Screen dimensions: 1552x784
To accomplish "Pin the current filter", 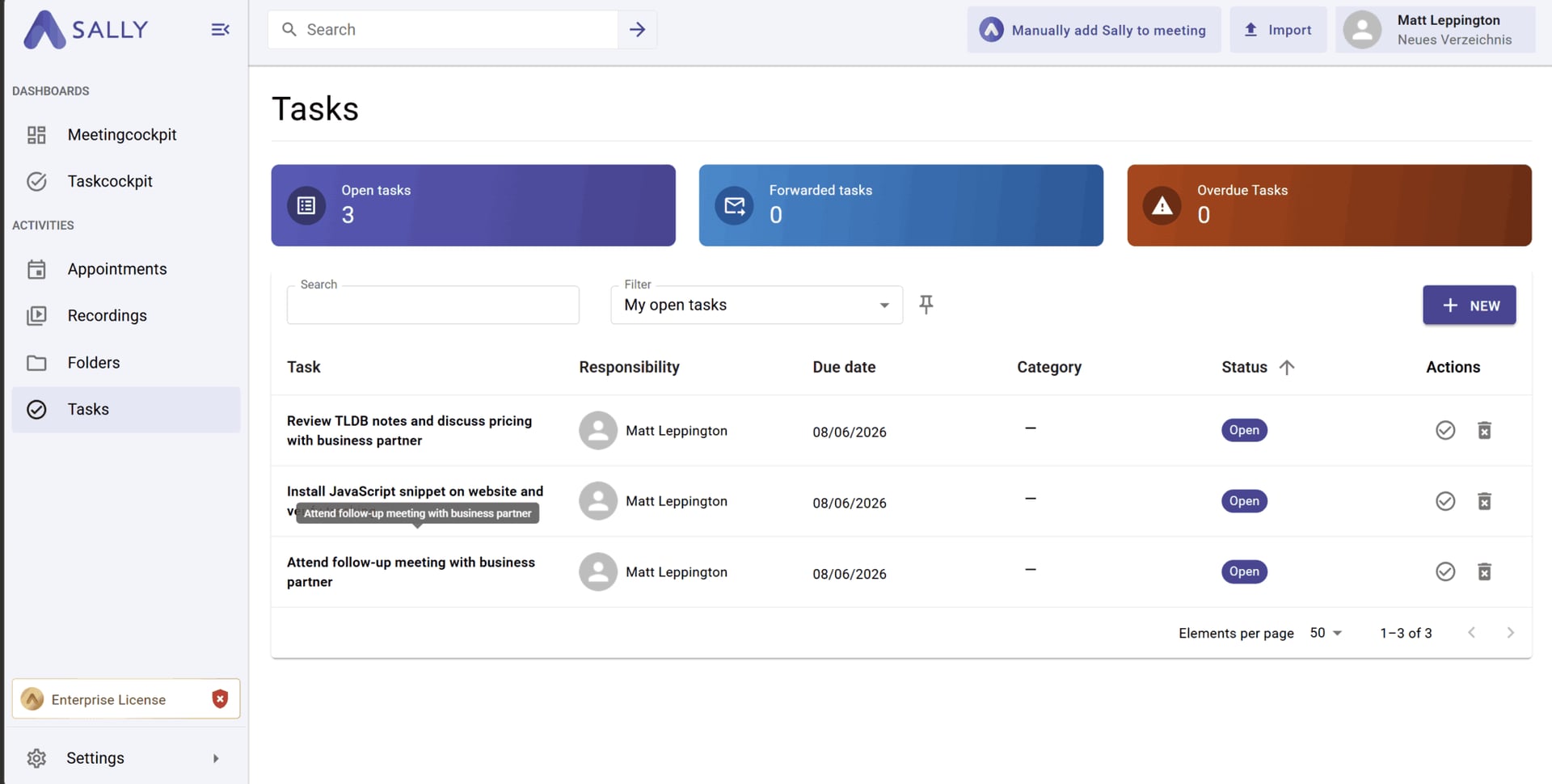I will 926,305.
